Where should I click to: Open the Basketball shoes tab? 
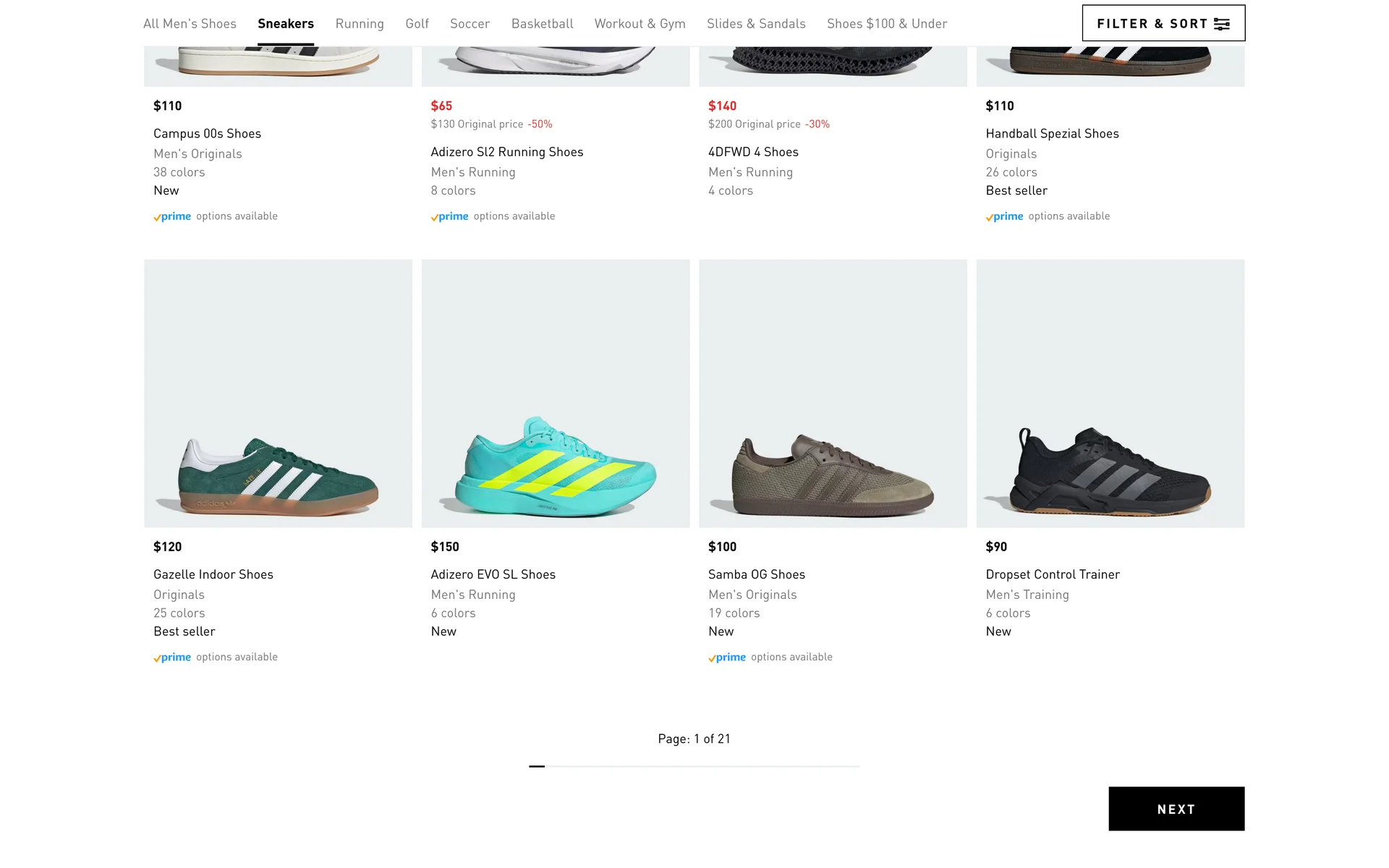542,23
